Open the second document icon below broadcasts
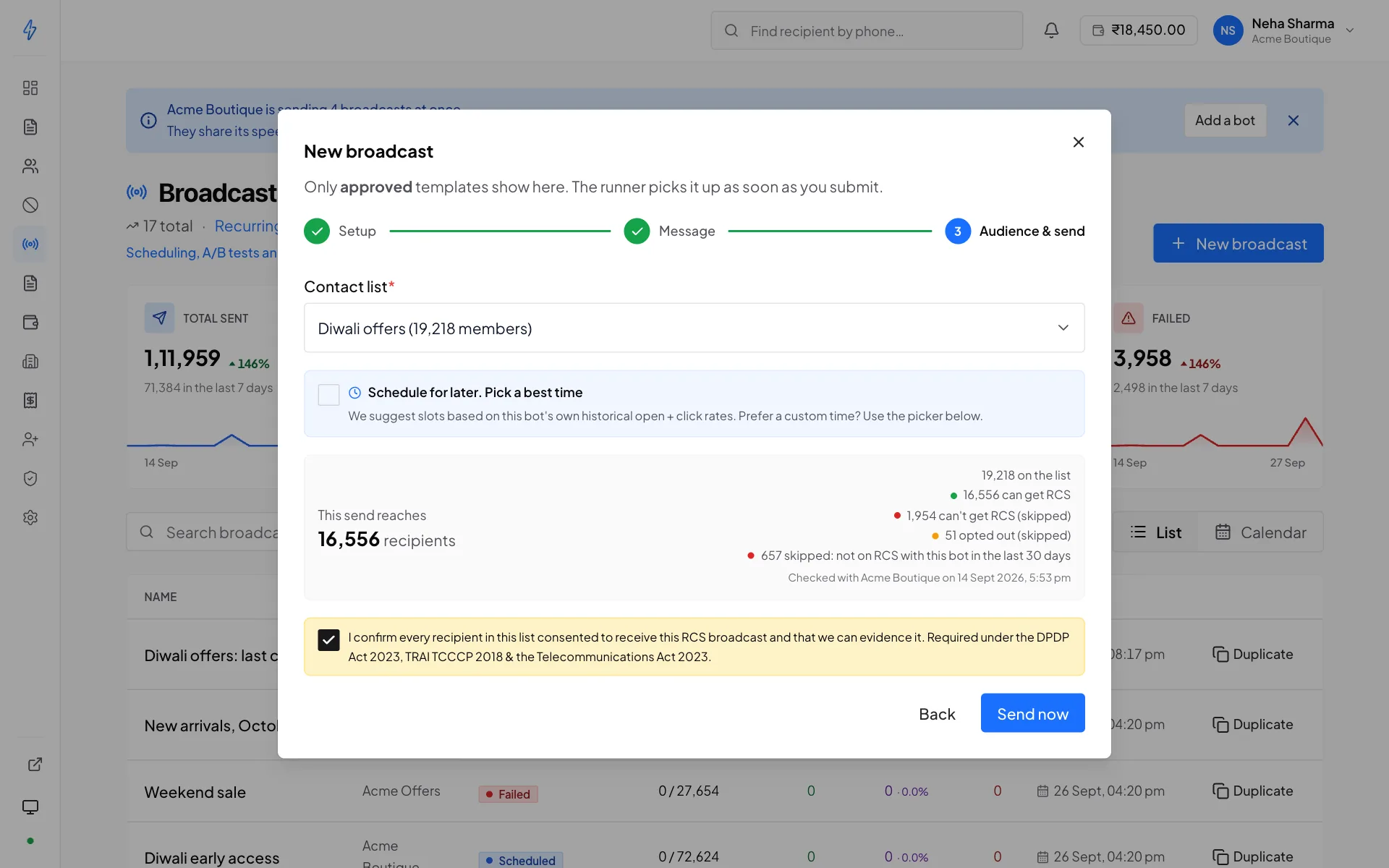This screenshot has height=868, width=1389. pos(30,283)
